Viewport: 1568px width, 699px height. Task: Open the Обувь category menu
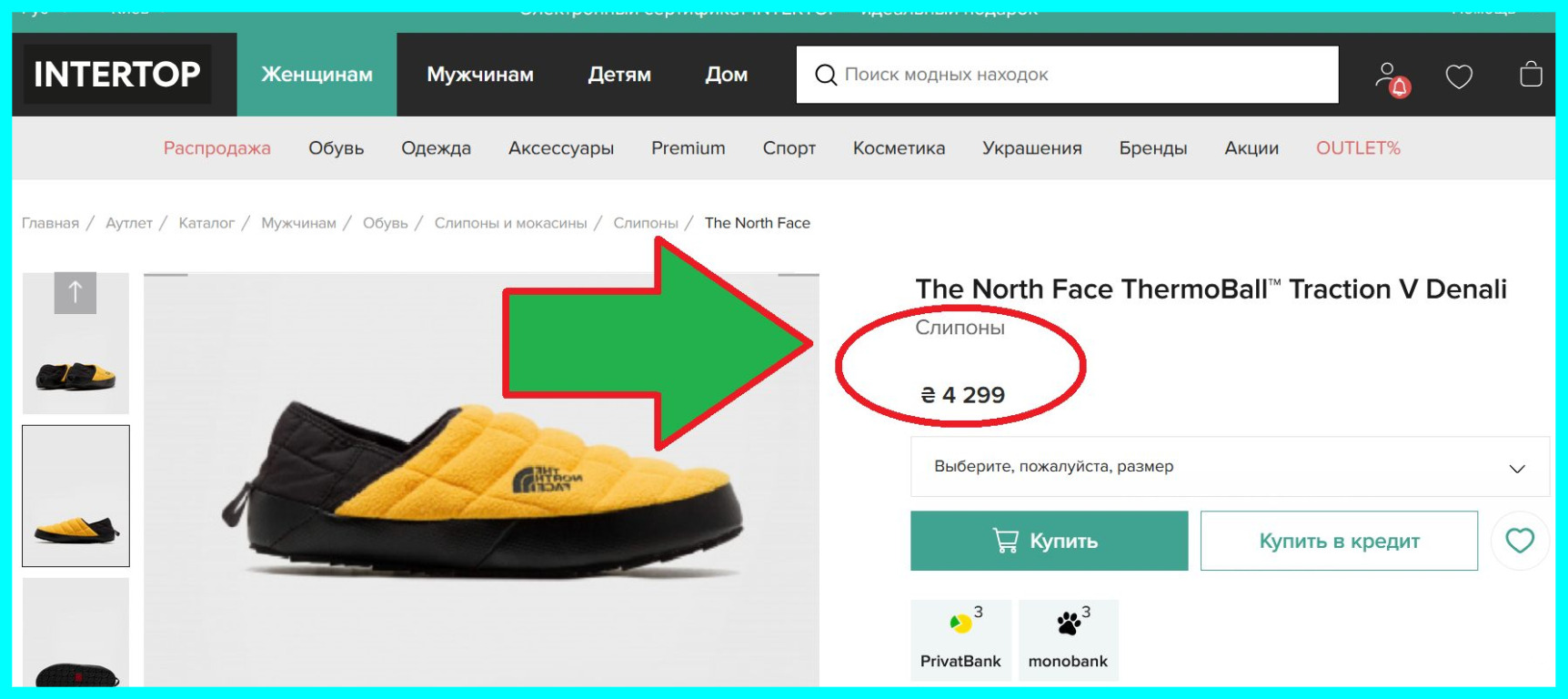[x=336, y=148]
